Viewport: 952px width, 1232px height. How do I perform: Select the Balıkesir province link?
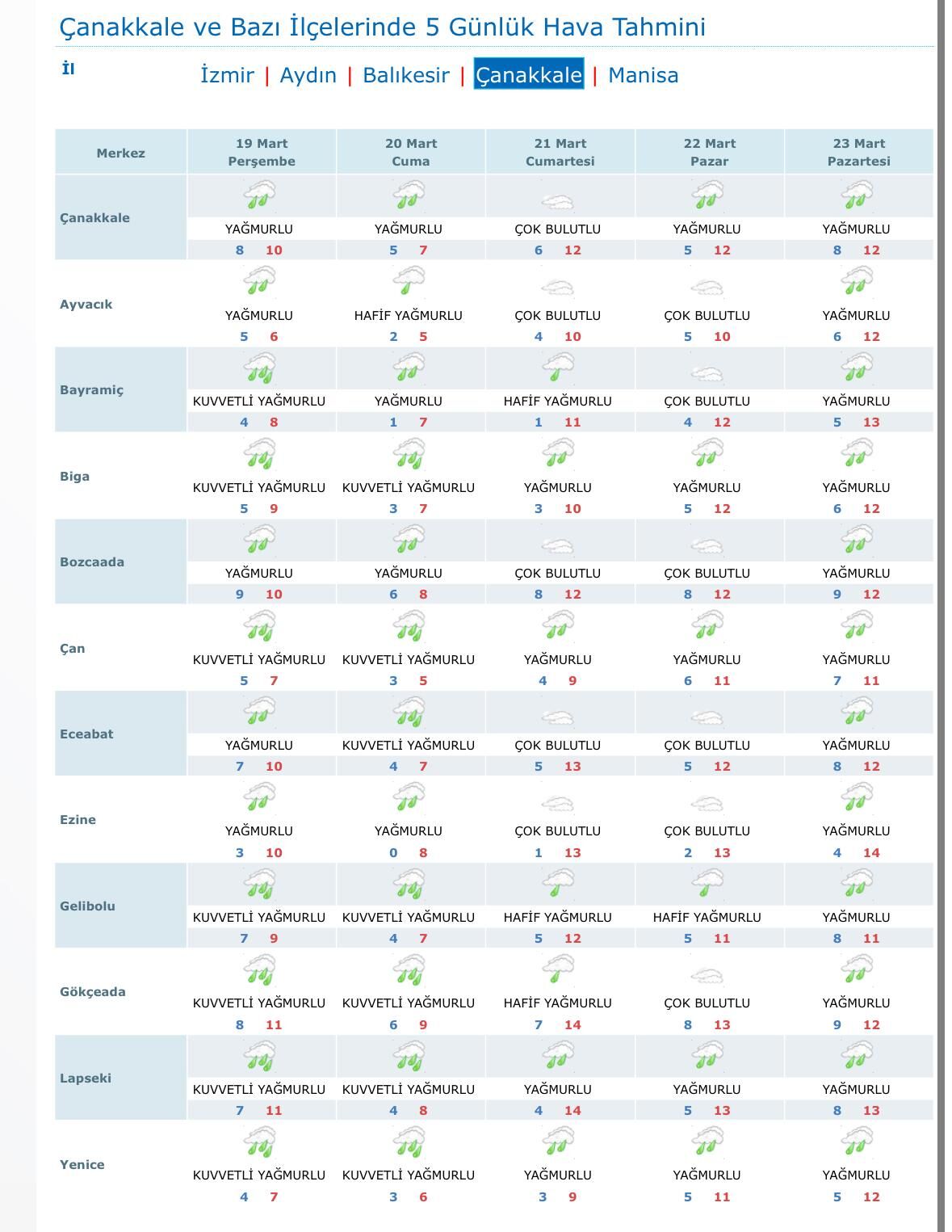tap(405, 75)
